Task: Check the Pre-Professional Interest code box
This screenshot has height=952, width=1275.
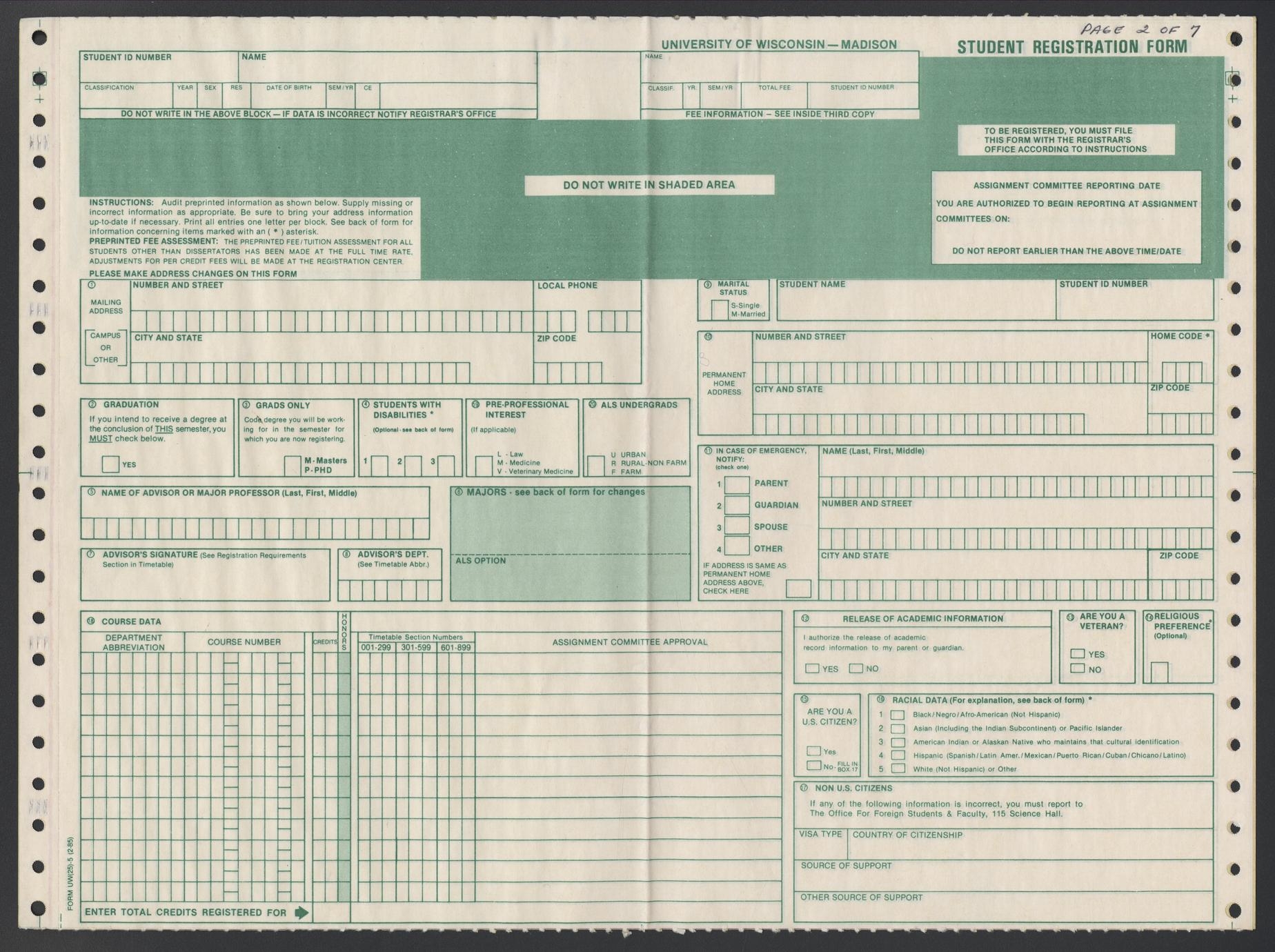Action: coord(484,465)
